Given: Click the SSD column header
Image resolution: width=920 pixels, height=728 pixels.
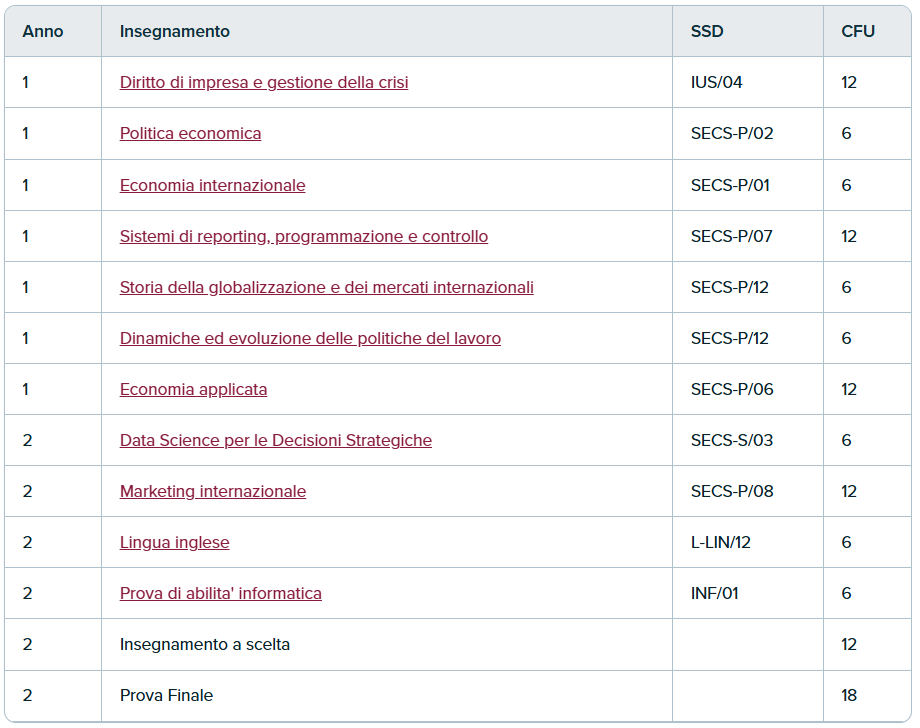Looking at the screenshot, I should coord(707,32).
